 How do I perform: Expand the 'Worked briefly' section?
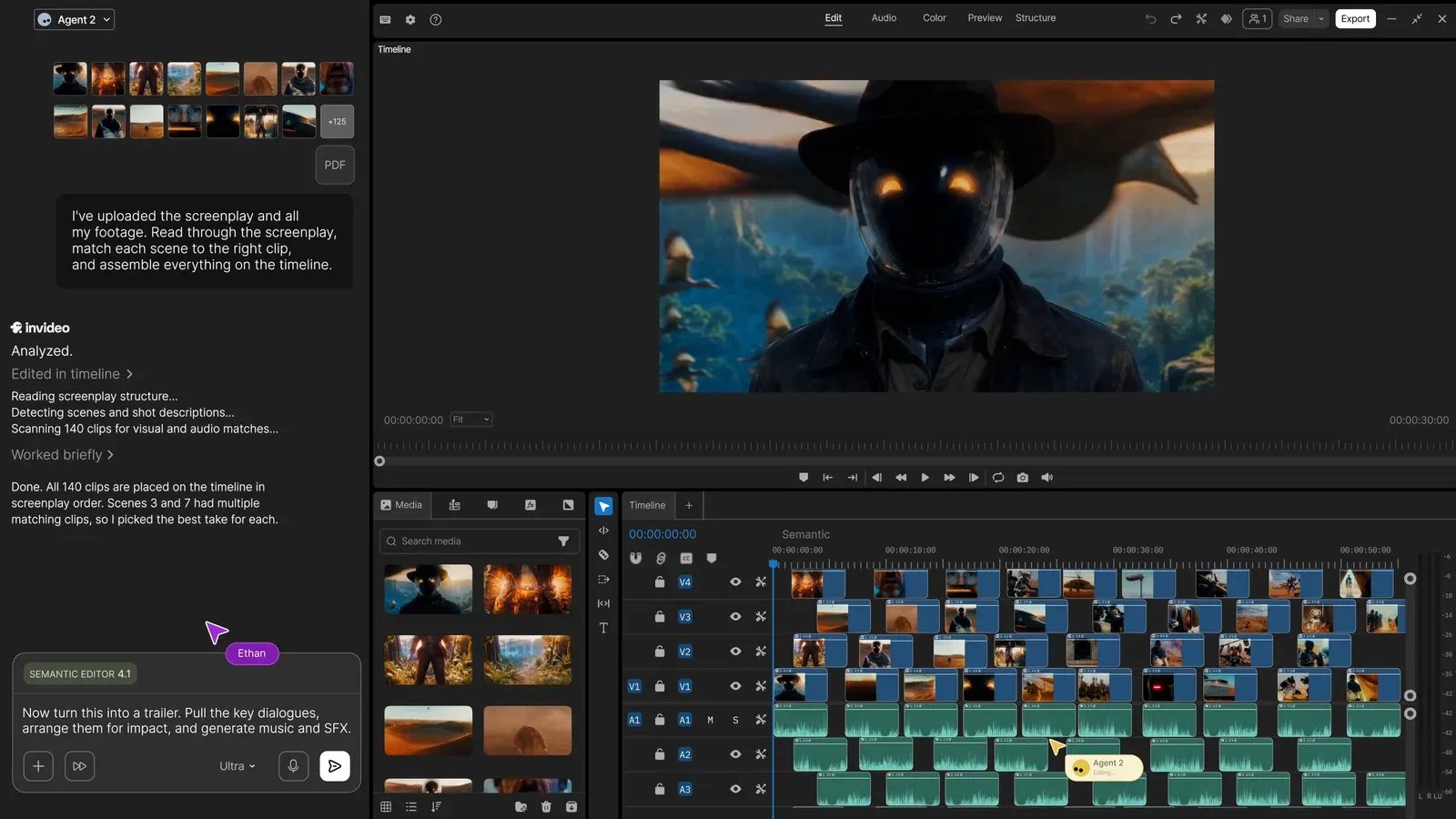point(62,454)
